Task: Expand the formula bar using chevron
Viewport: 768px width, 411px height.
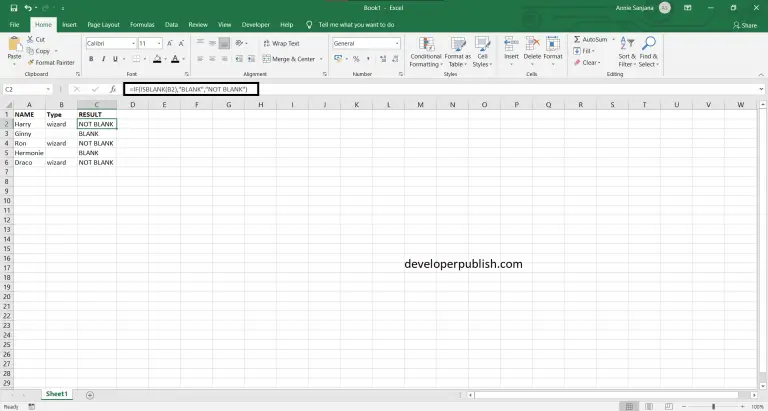Action: [x=760, y=89]
